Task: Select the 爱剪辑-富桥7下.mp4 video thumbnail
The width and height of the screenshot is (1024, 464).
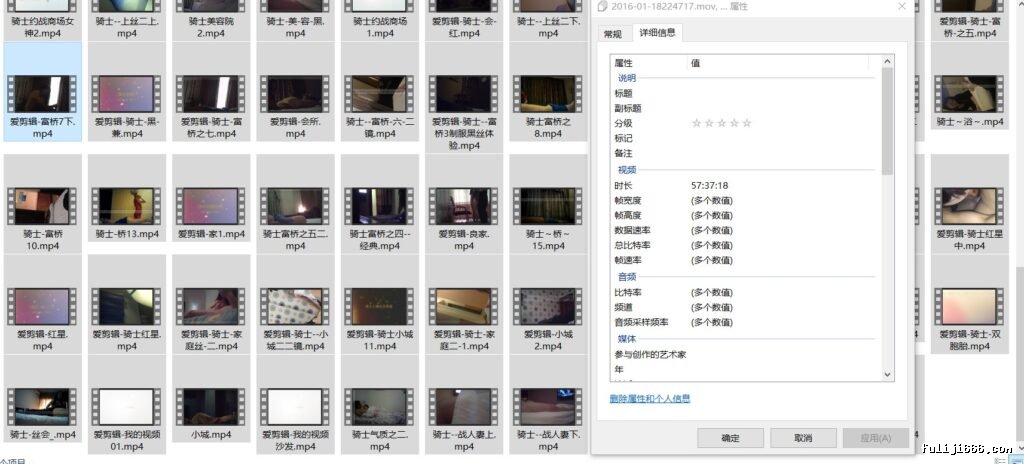Action: point(42,93)
